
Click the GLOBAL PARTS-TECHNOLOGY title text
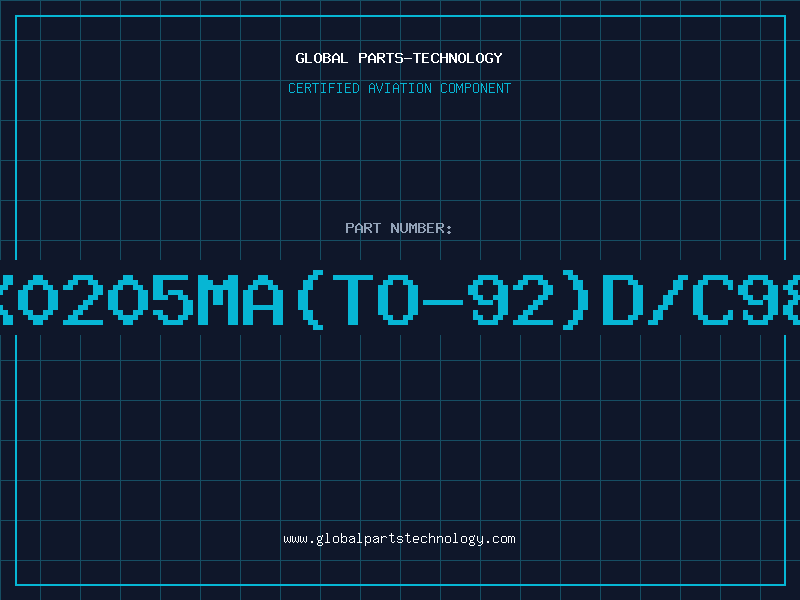(399, 58)
